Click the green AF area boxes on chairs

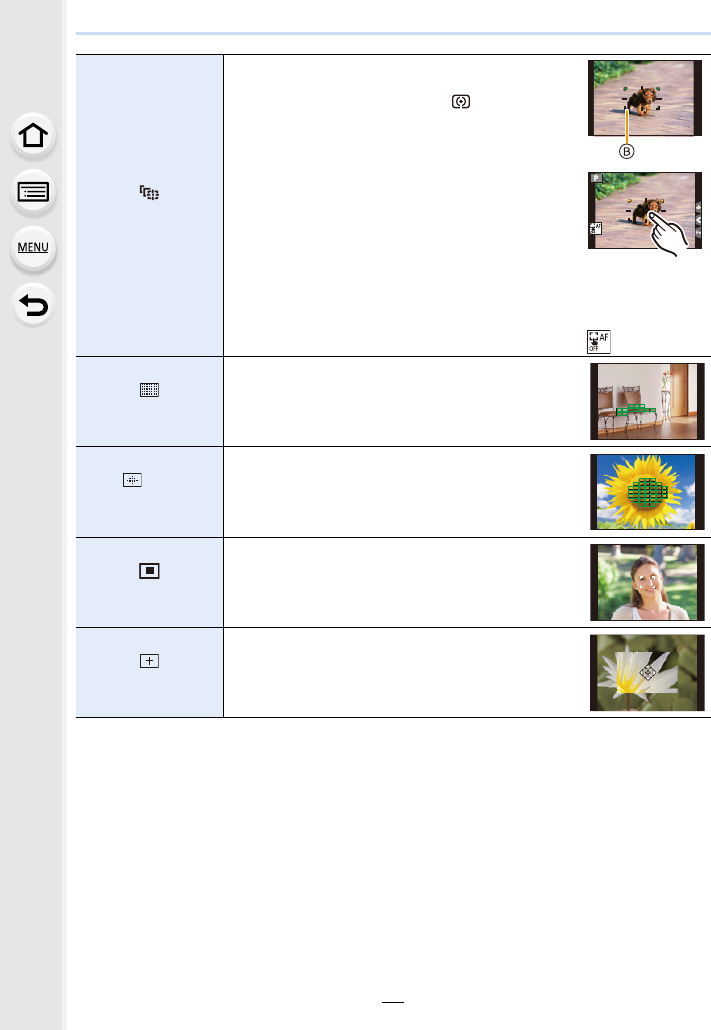coord(635,411)
